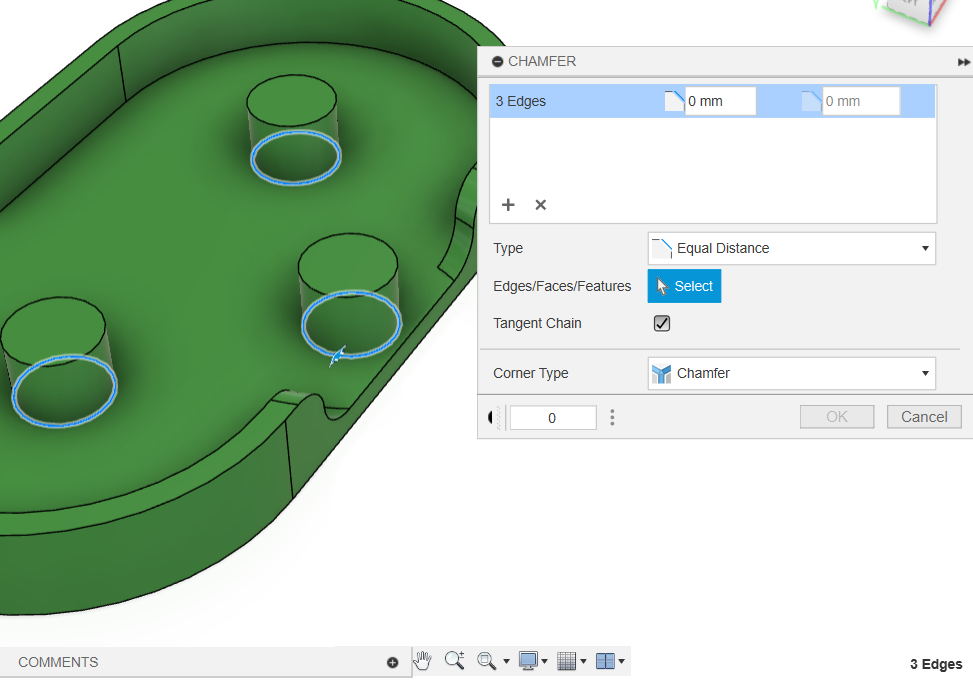
Task: Open the Type Equal Distance dropdown
Action: click(791, 248)
